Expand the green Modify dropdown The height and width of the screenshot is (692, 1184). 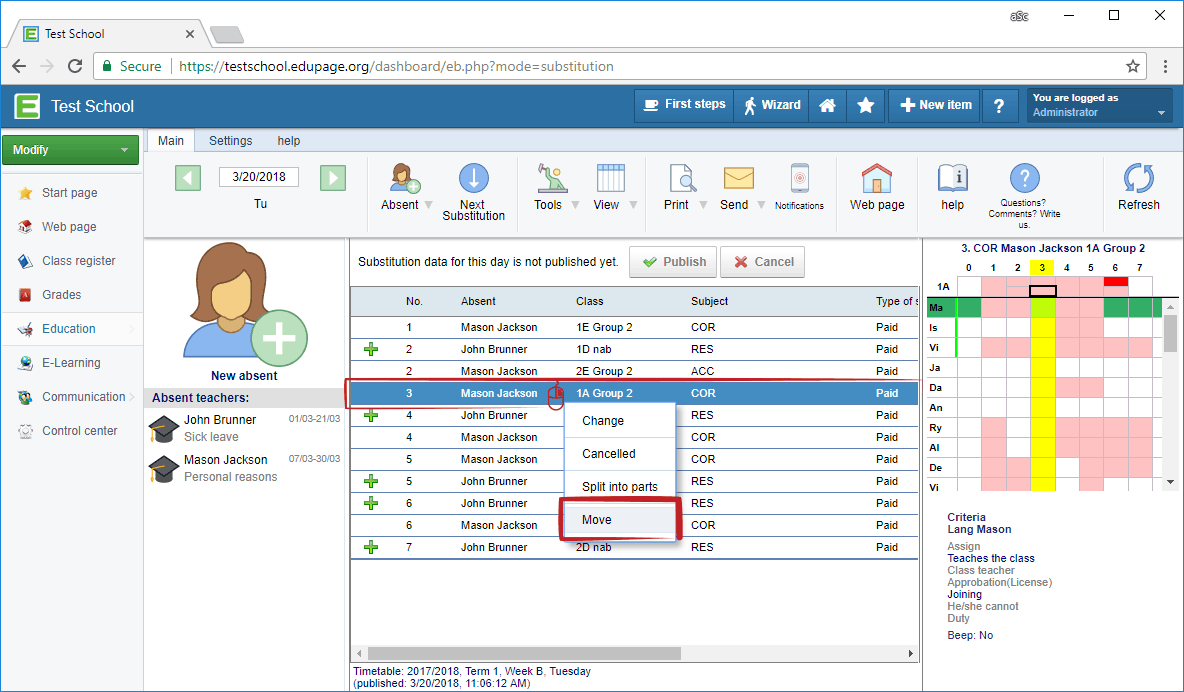124,150
